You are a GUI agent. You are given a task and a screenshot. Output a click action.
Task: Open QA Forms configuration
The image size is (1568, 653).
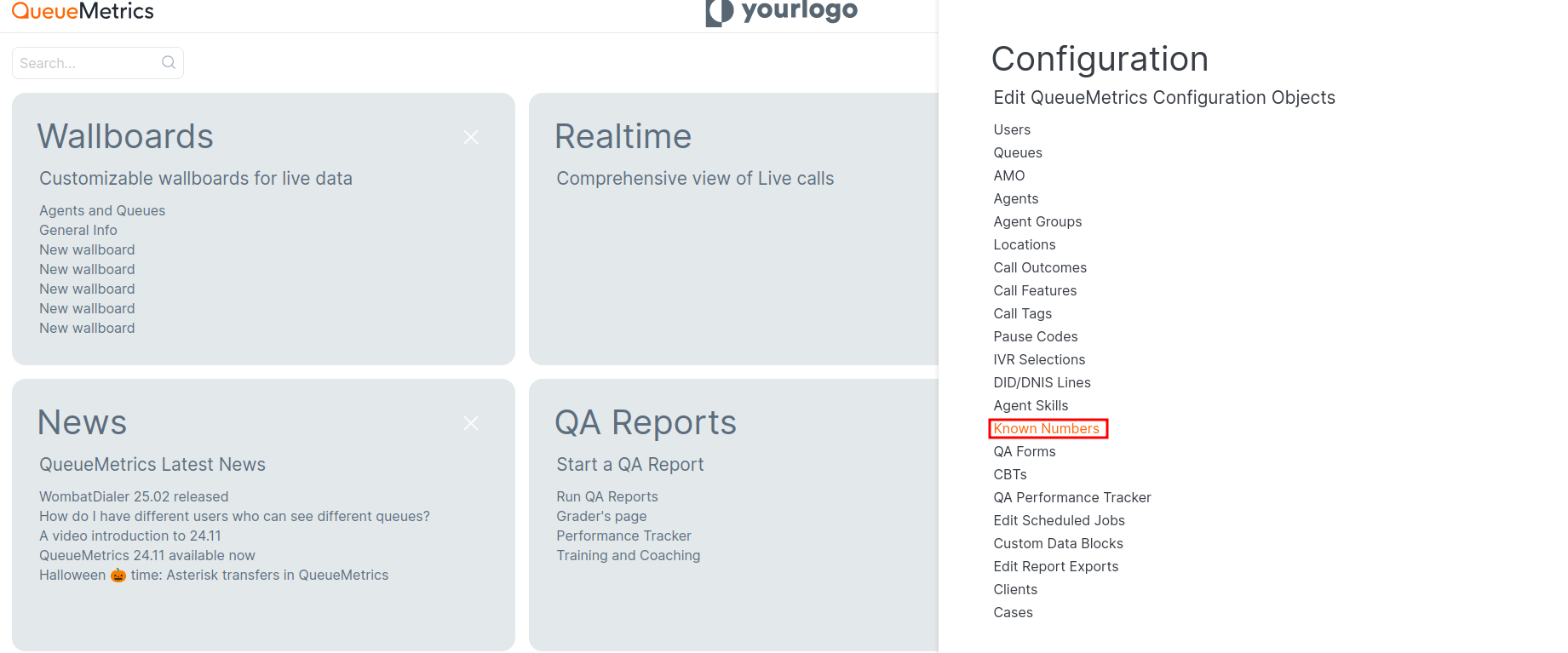[1025, 451]
